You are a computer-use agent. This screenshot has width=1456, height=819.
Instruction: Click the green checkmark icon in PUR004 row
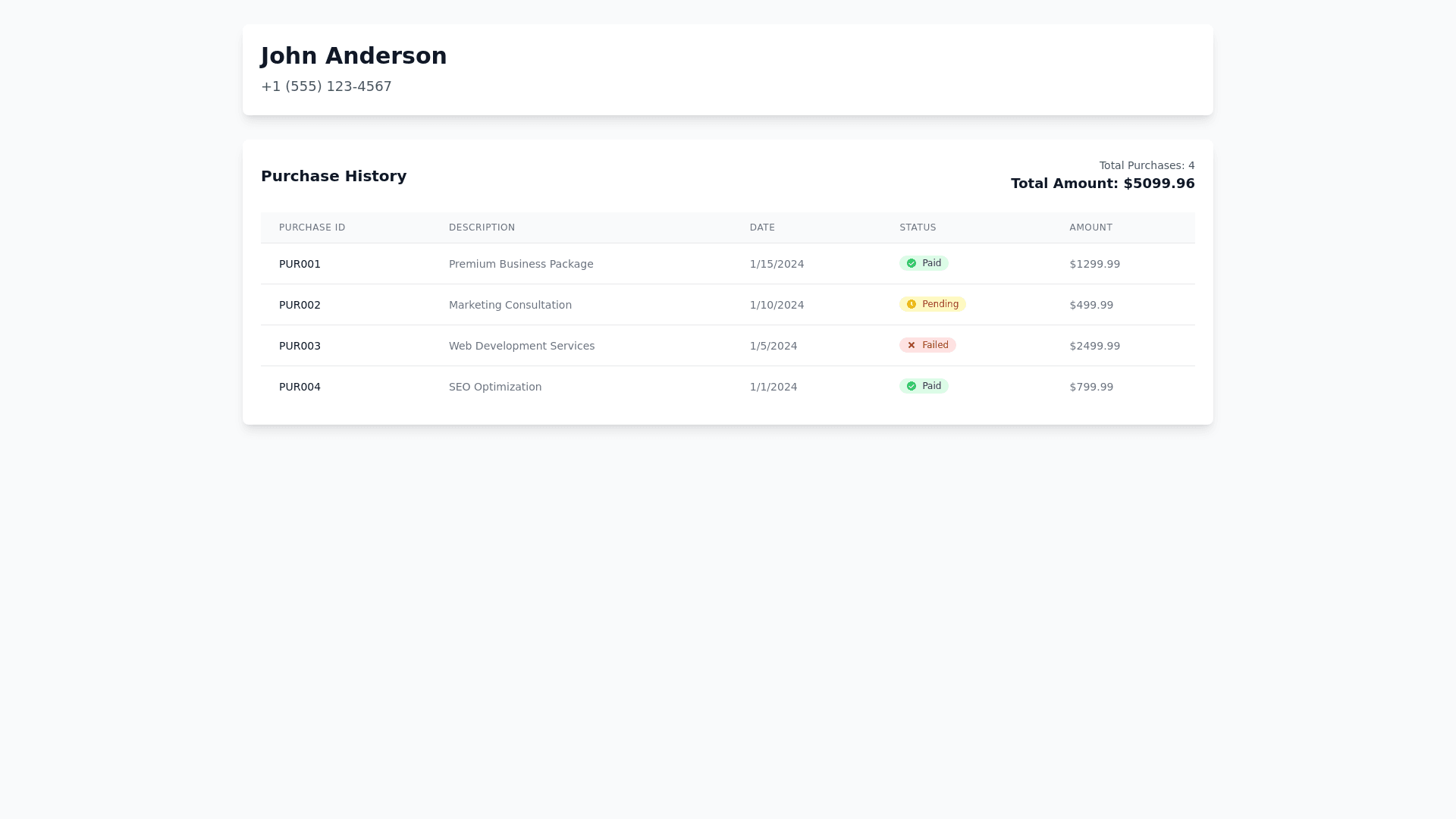point(912,386)
